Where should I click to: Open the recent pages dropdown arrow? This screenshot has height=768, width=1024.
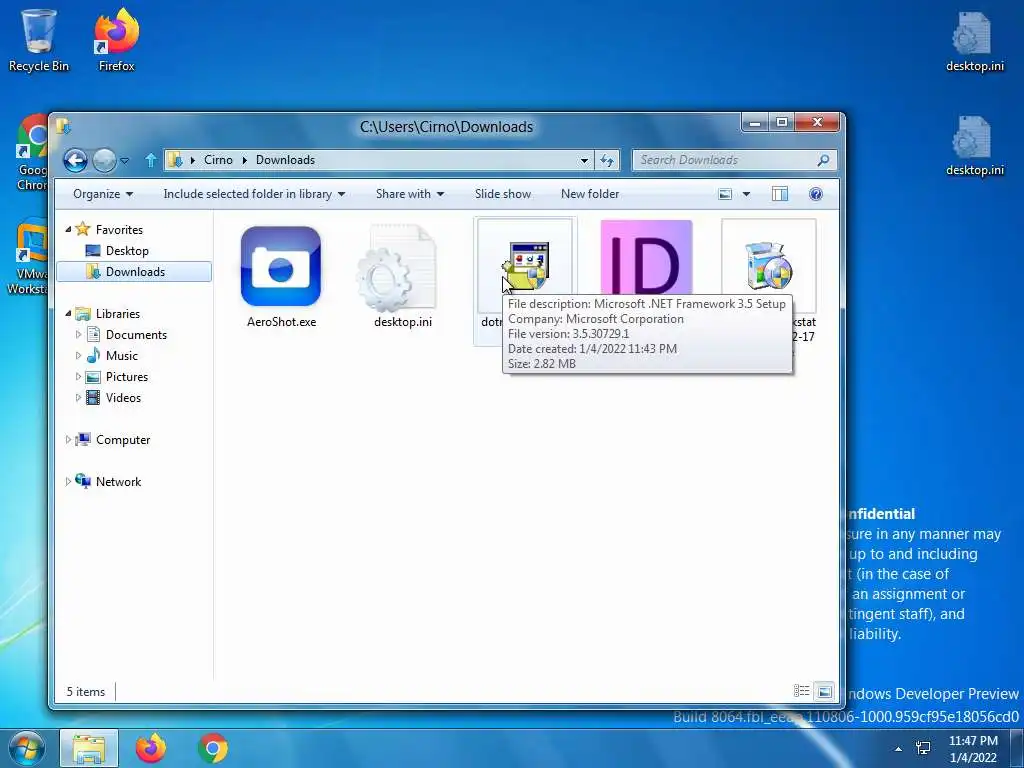click(x=125, y=160)
